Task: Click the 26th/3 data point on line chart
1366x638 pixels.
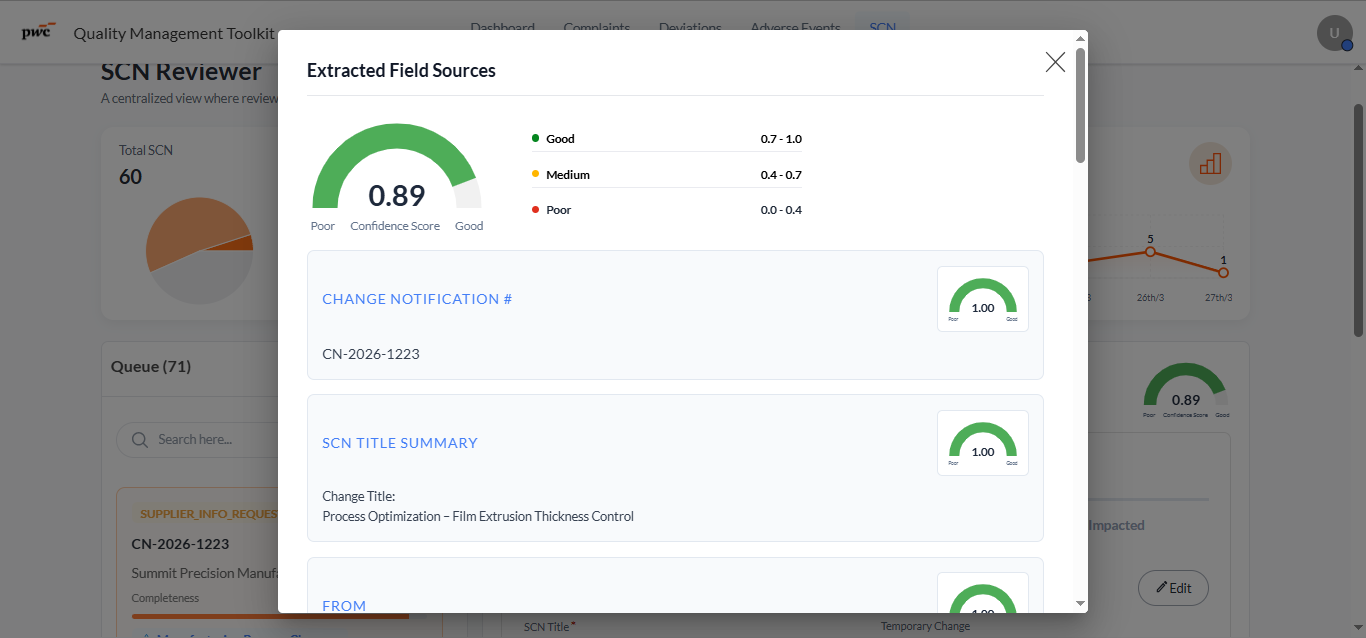Action: click(1150, 252)
